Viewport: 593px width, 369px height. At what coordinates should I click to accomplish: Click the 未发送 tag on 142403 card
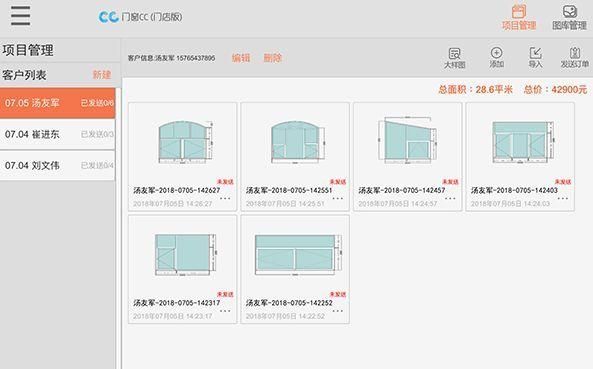click(x=563, y=182)
